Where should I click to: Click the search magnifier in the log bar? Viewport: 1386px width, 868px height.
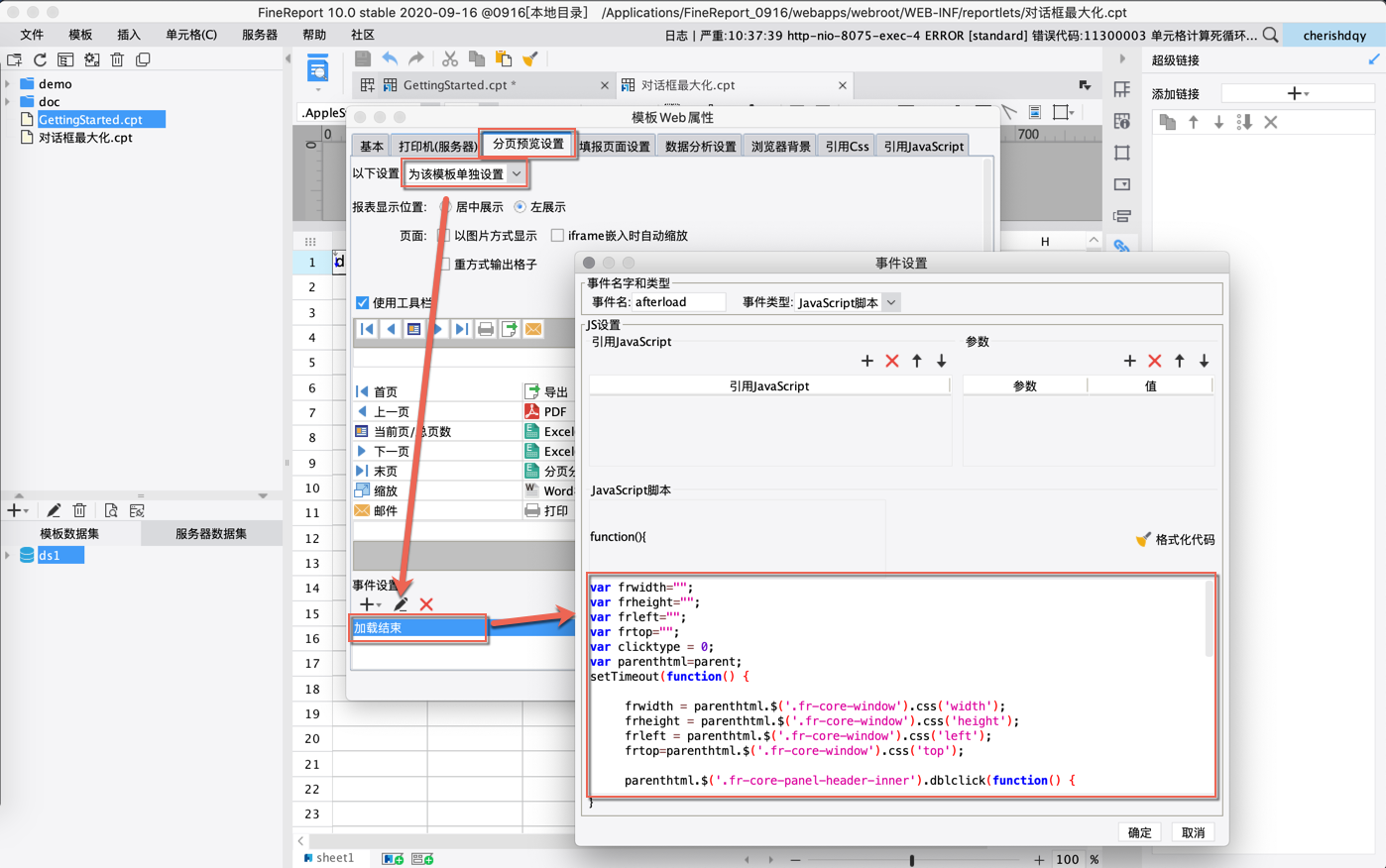(1270, 35)
